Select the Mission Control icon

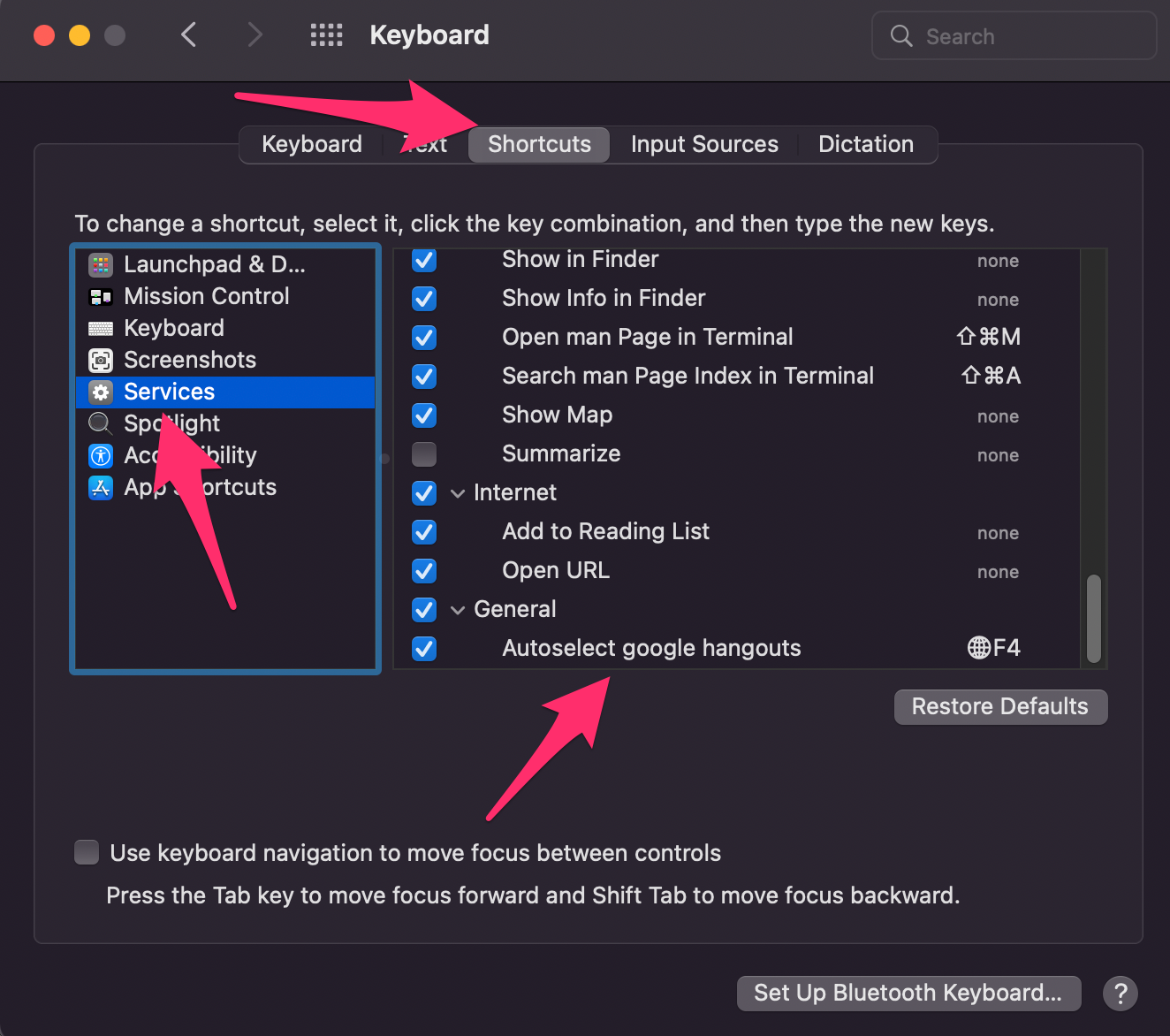click(x=101, y=296)
